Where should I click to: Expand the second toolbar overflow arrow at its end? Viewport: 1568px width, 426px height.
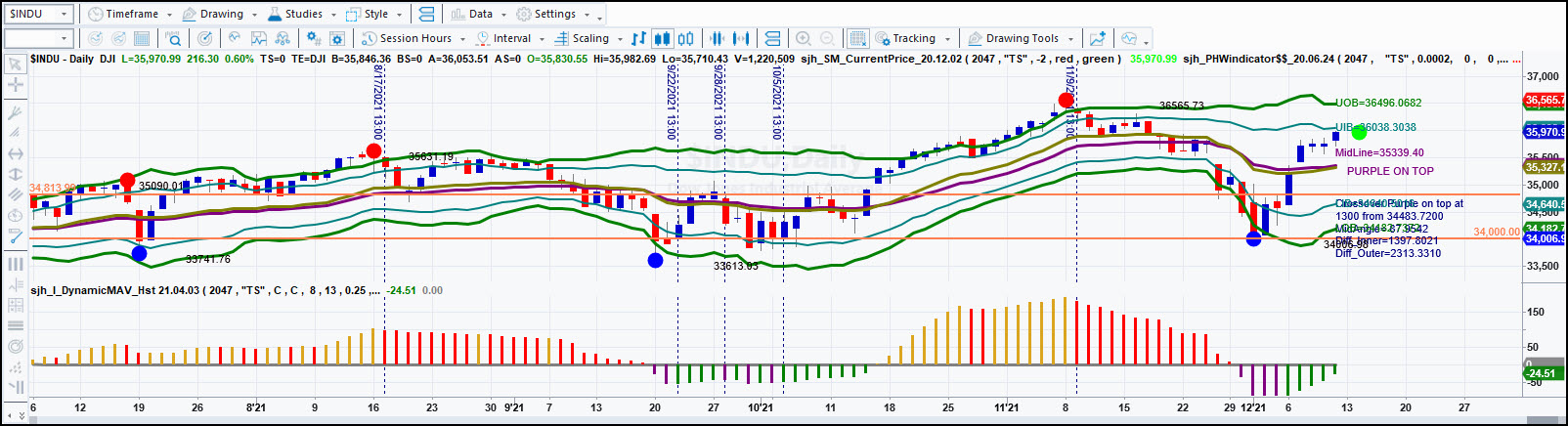1146,41
